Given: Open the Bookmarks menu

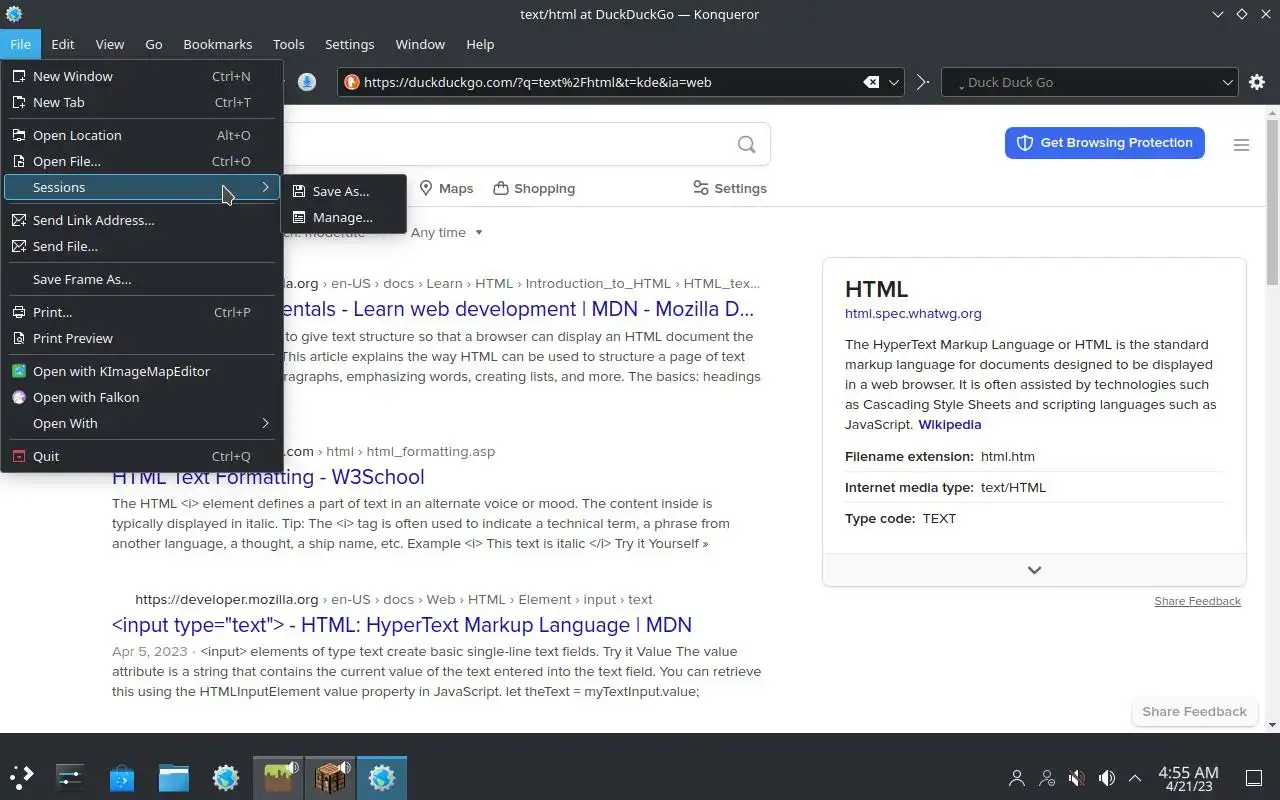Looking at the screenshot, I should pyautogui.click(x=218, y=44).
